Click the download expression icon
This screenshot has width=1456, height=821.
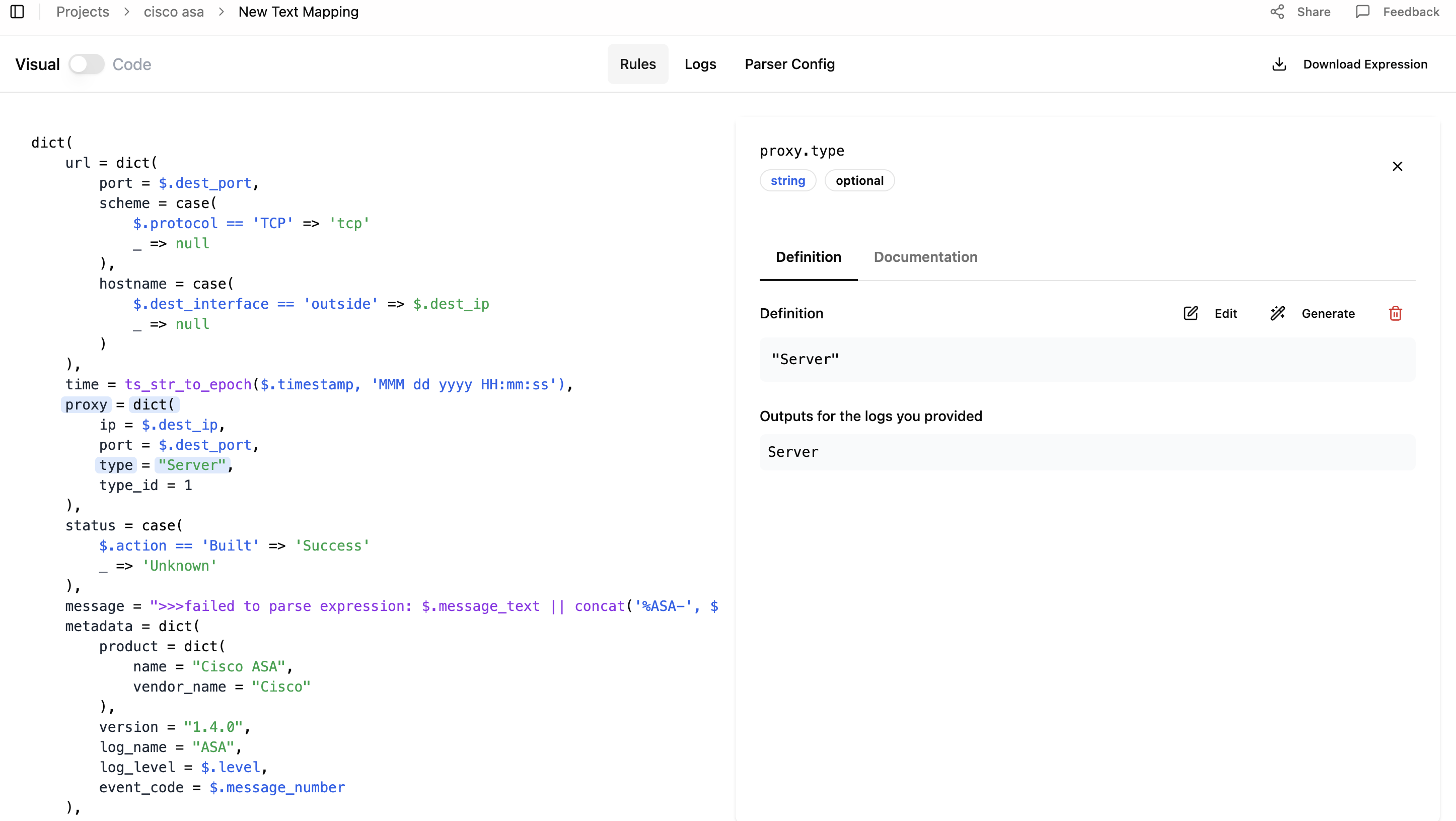(x=1279, y=64)
